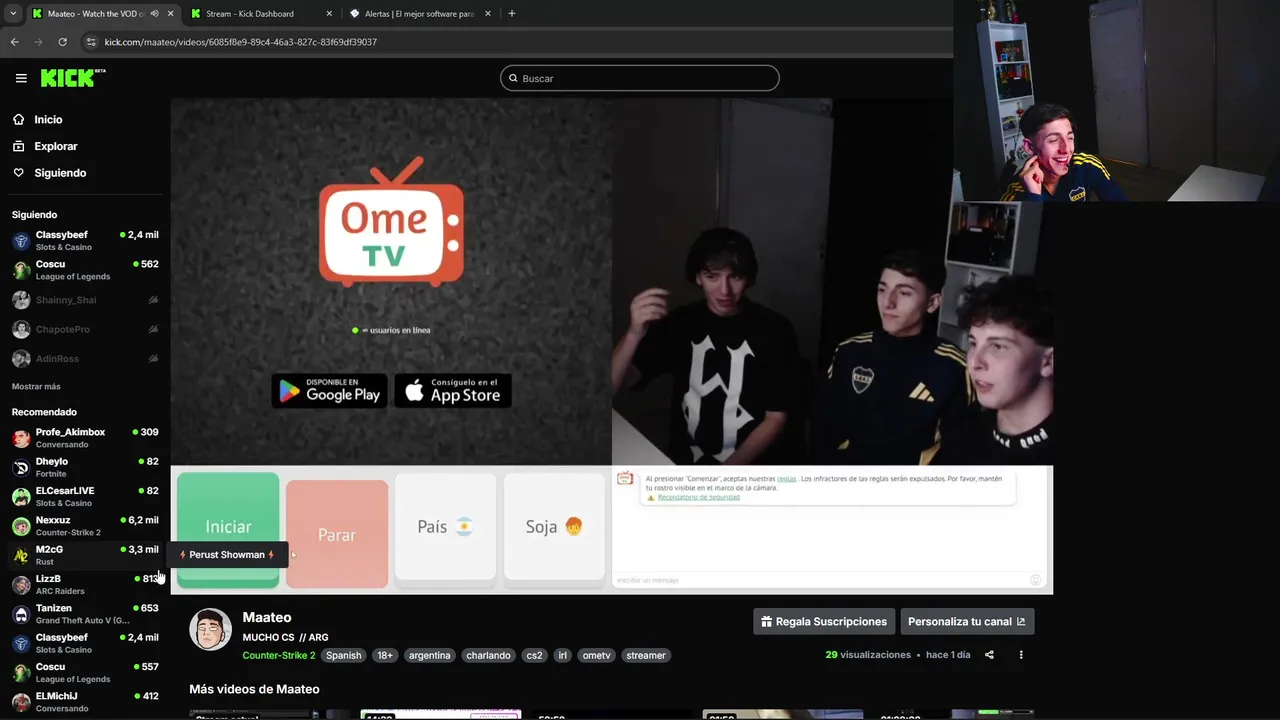Click Google Play badge in video
Viewport: 1280px width, 720px height.
pyautogui.click(x=329, y=391)
